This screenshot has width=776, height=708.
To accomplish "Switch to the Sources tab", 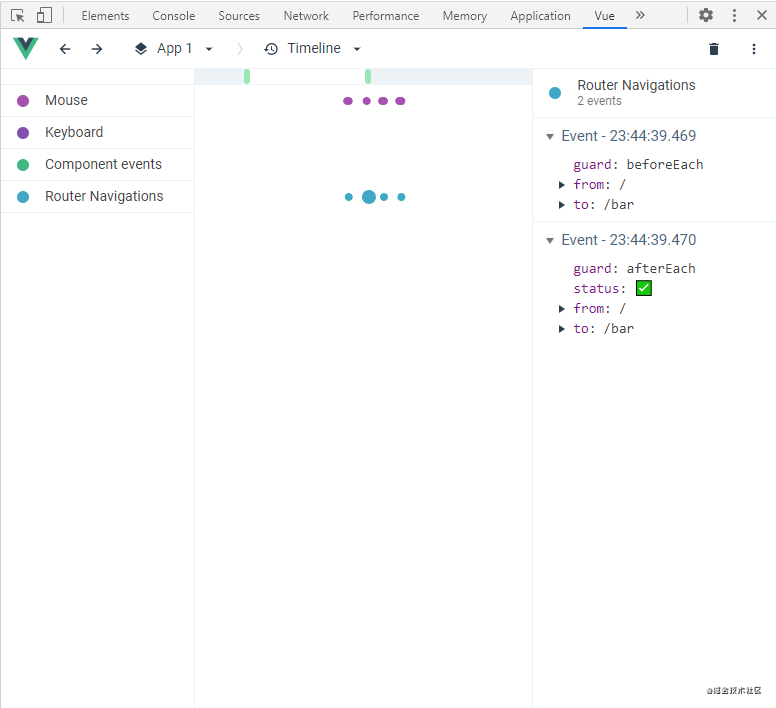I will 239,16.
